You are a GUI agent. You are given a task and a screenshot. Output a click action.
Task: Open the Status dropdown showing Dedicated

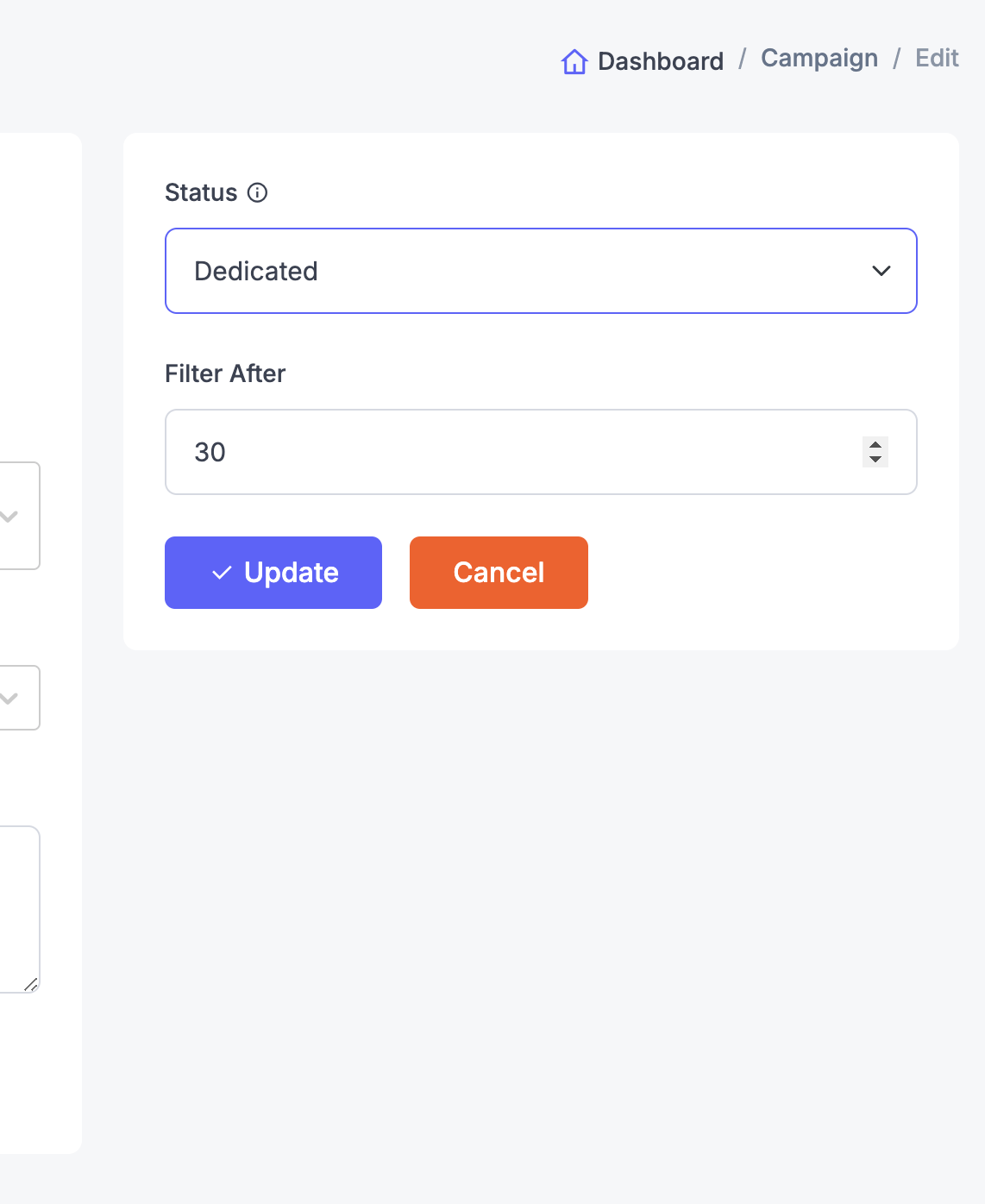(x=541, y=271)
